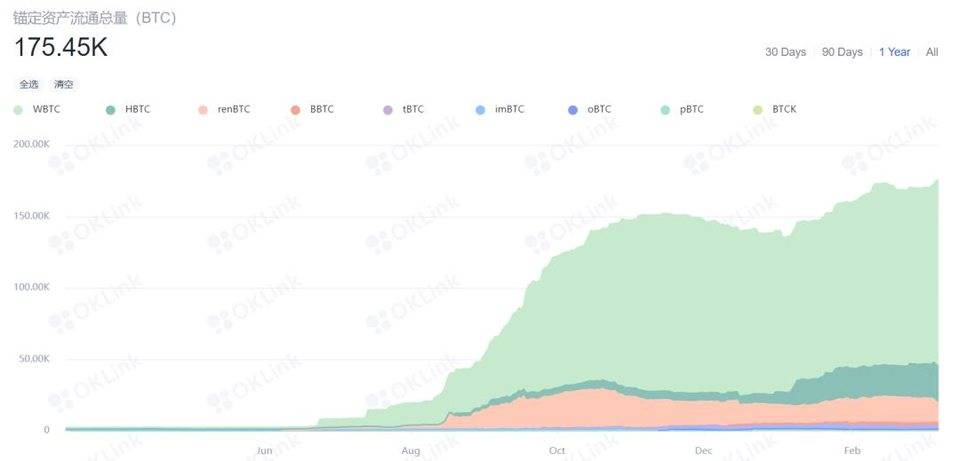Click the BBTC legend dot icon
960x461 pixels.
[x=295, y=109]
